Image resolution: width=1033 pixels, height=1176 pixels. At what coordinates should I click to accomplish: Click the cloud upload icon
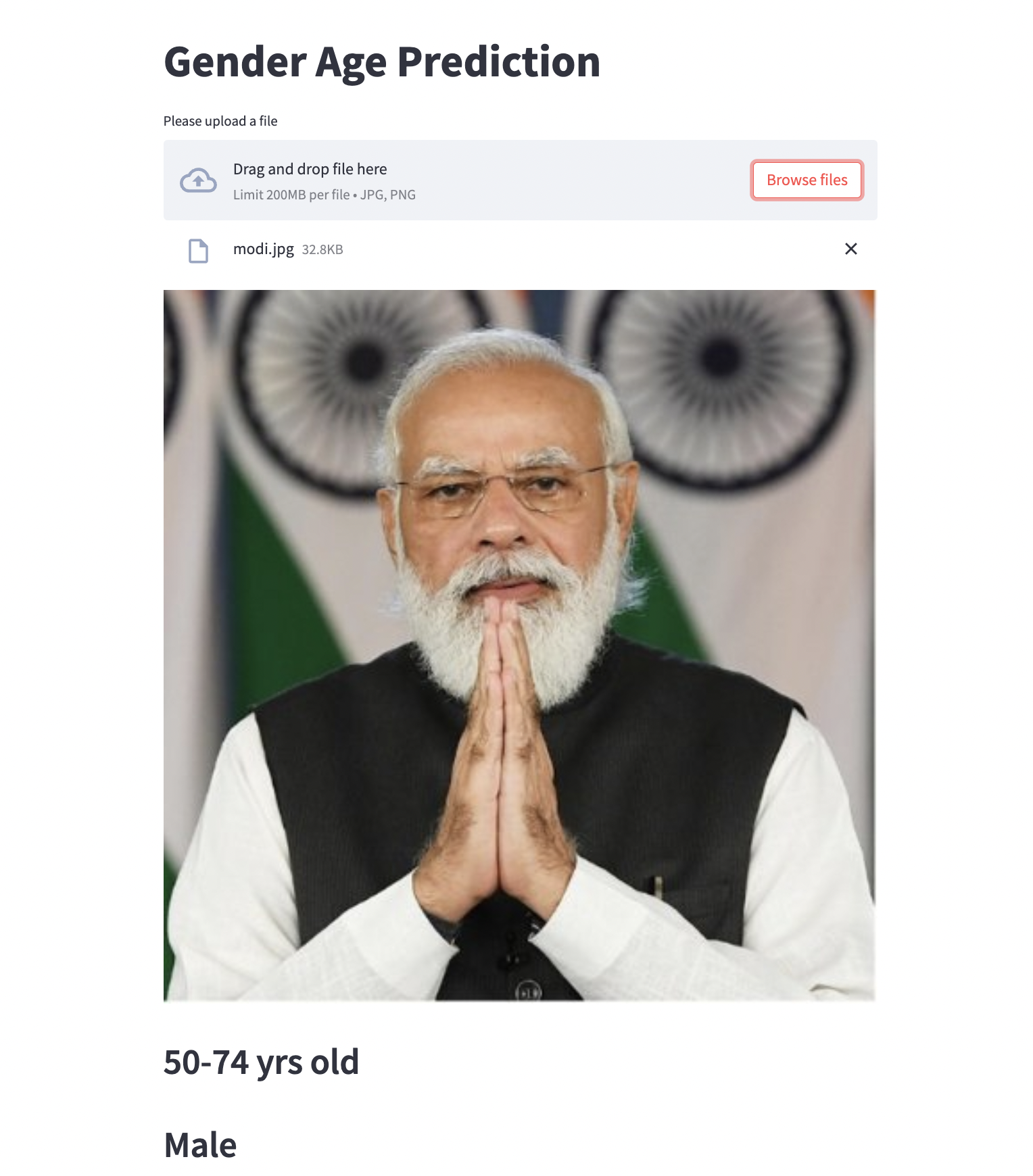click(198, 180)
